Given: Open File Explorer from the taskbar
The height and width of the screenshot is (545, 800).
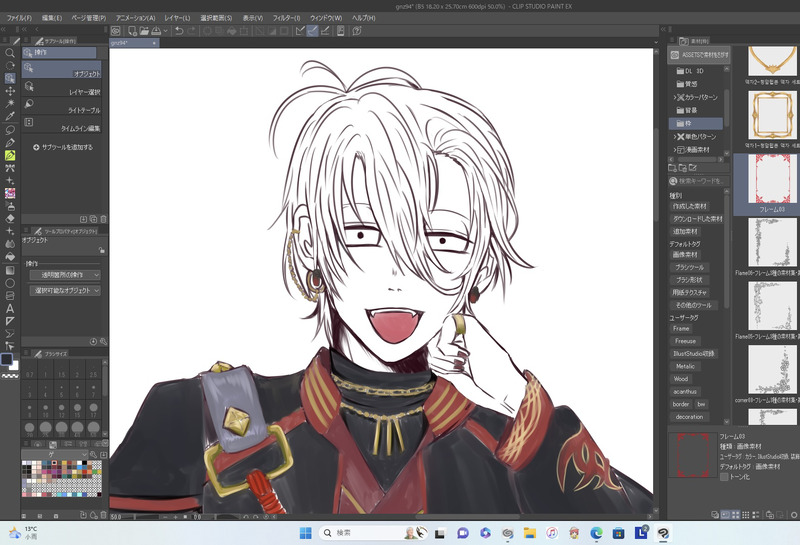Looking at the screenshot, I should click(530, 533).
